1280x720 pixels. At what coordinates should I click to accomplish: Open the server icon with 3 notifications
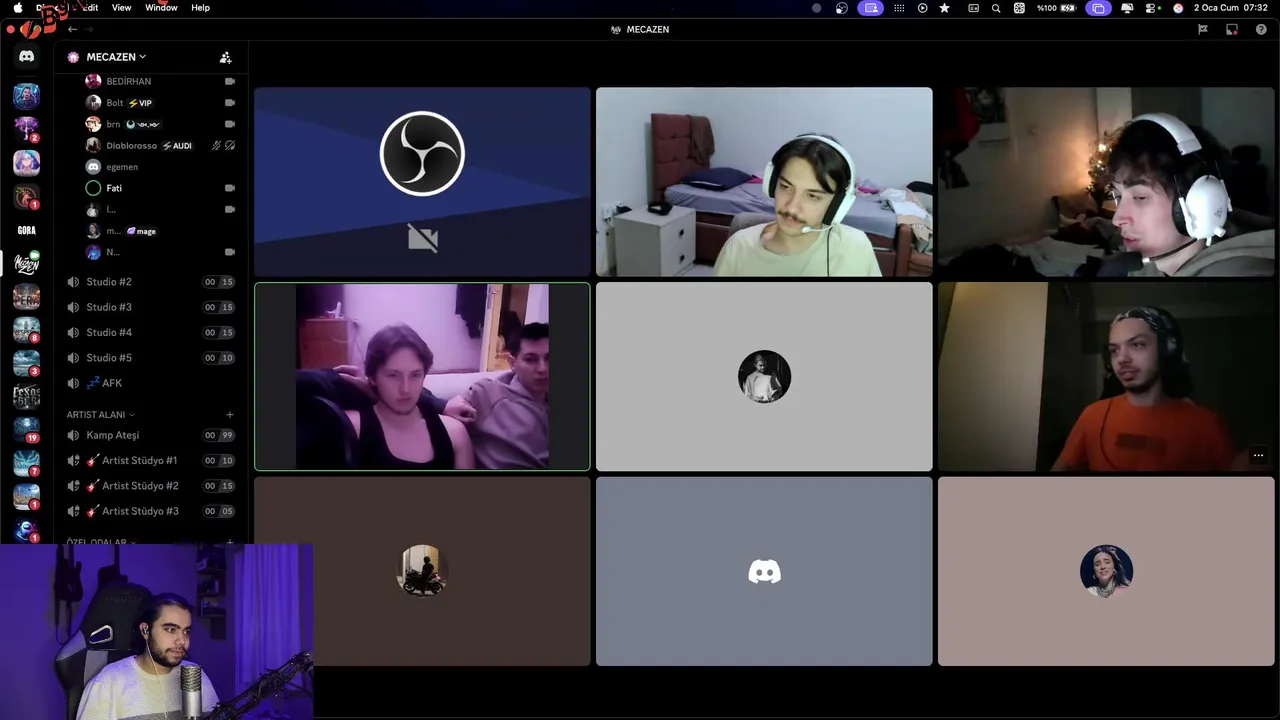pyautogui.click(x=27, y=363)
